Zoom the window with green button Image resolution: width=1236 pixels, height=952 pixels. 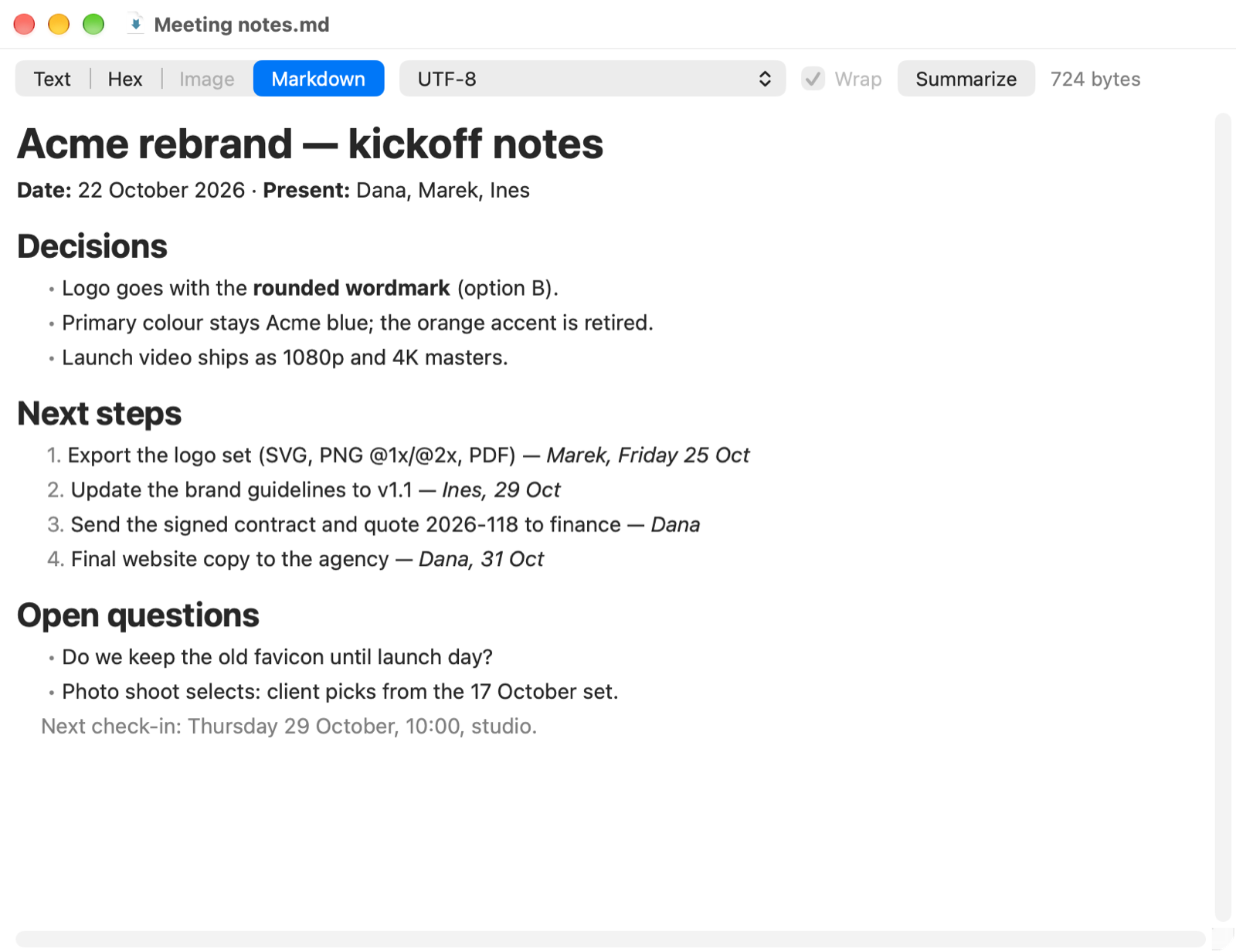pos(93,24)
